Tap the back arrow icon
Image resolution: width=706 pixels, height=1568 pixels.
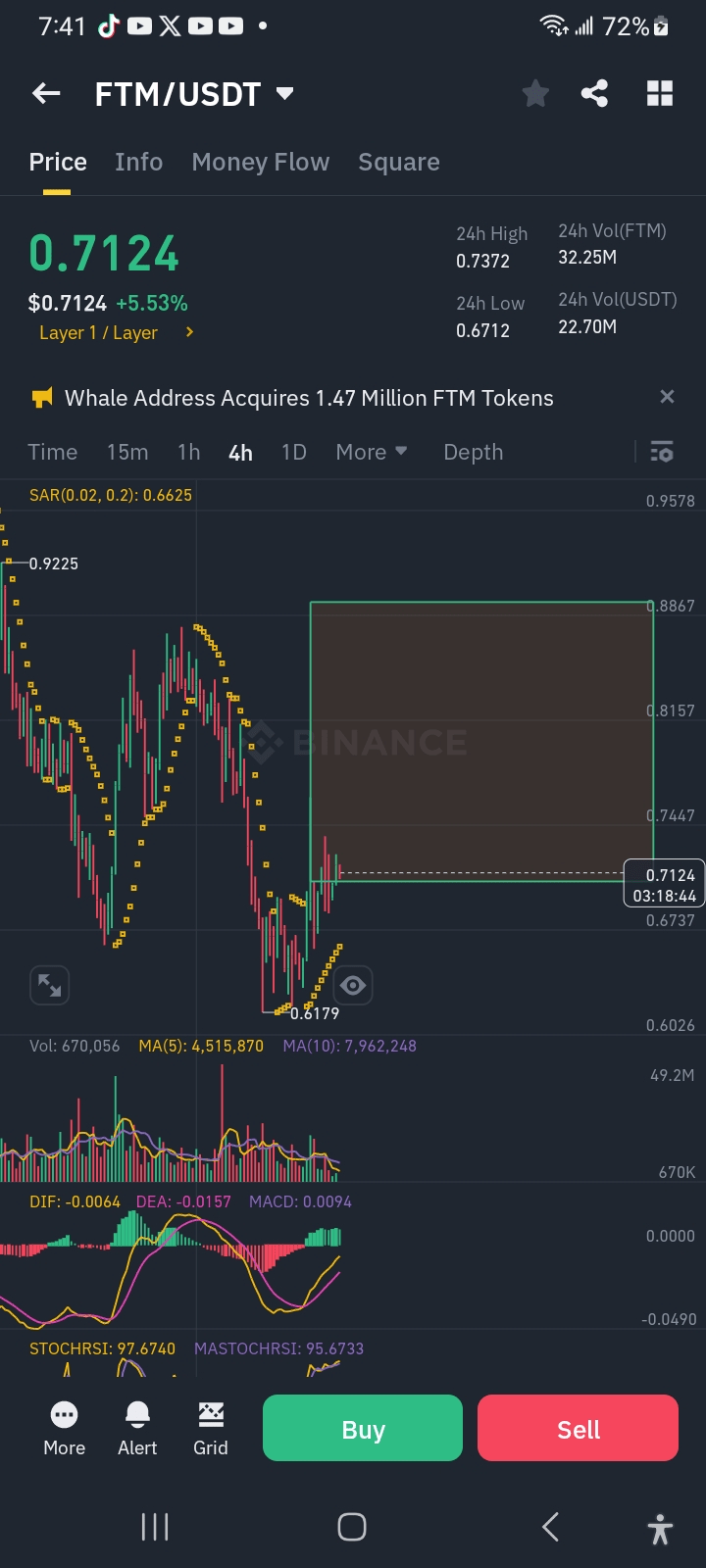[46, 94]
